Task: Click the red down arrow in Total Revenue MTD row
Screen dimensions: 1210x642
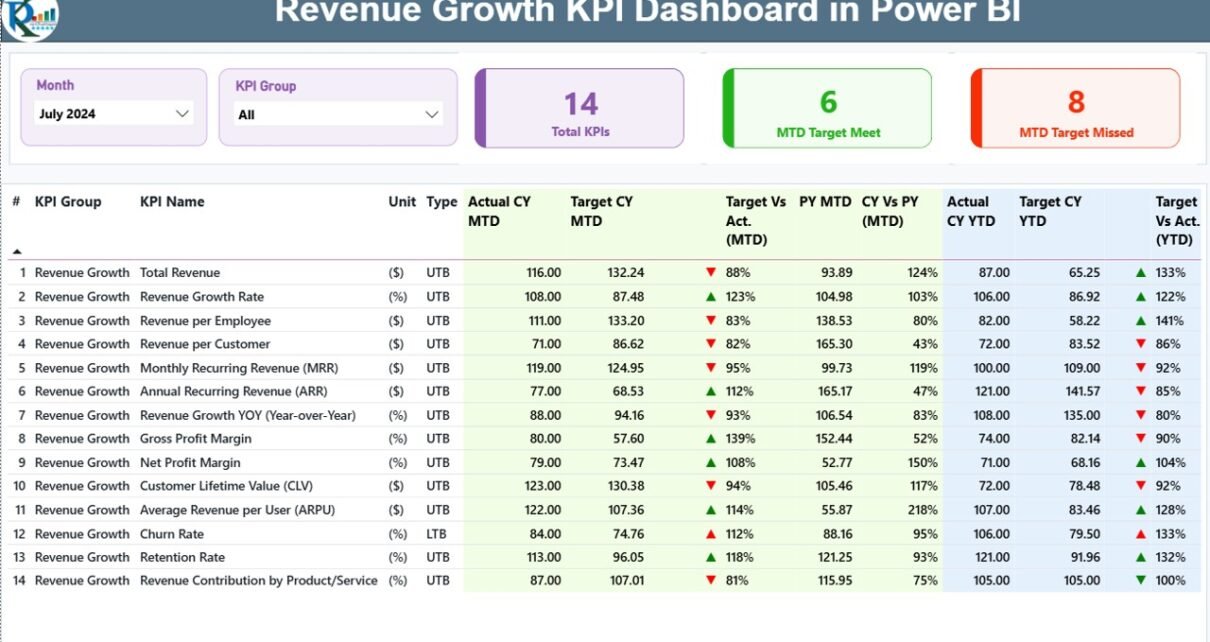Action: (711, 272)
